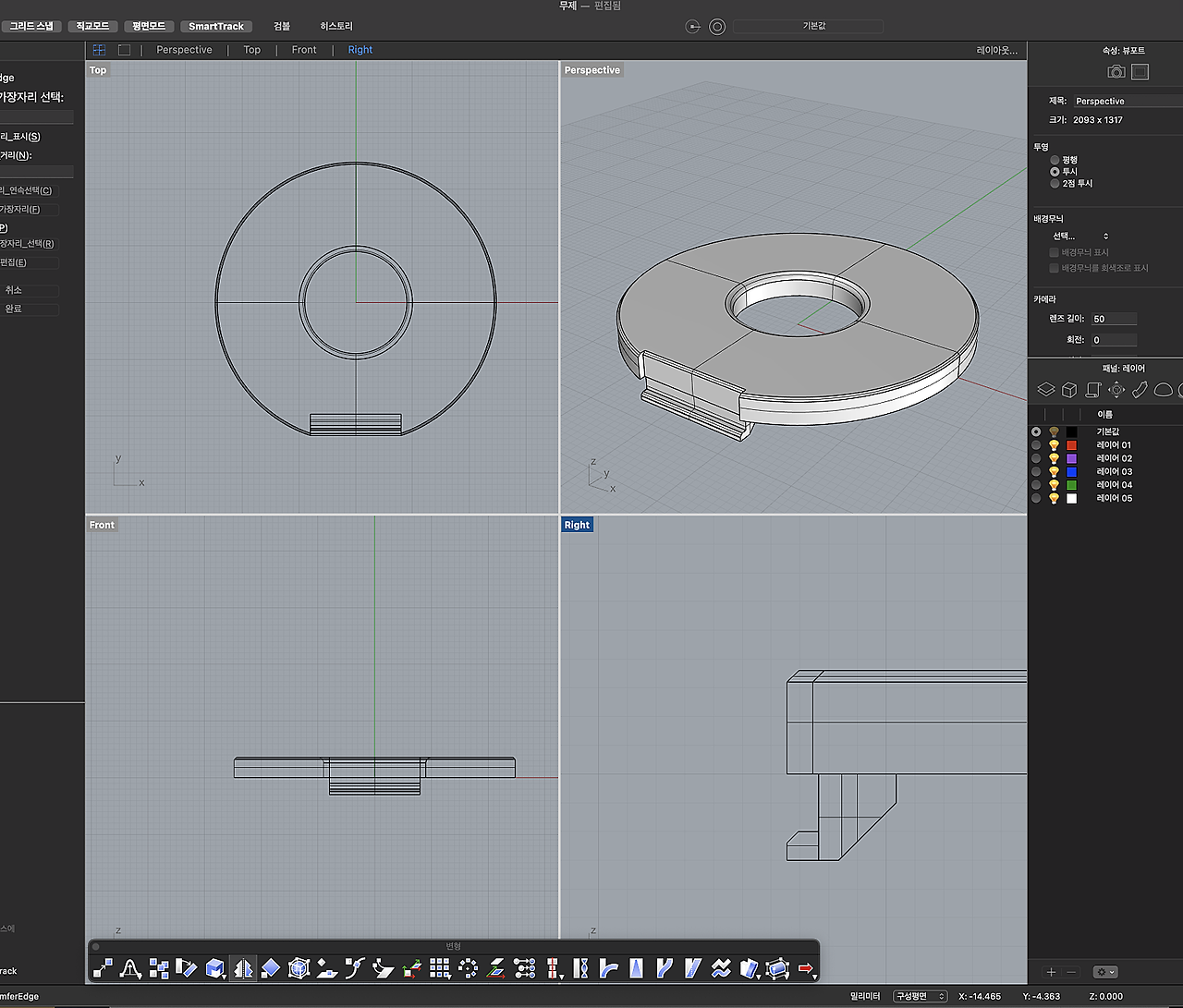Select the Twist tool icon

[x=580, y=968]
